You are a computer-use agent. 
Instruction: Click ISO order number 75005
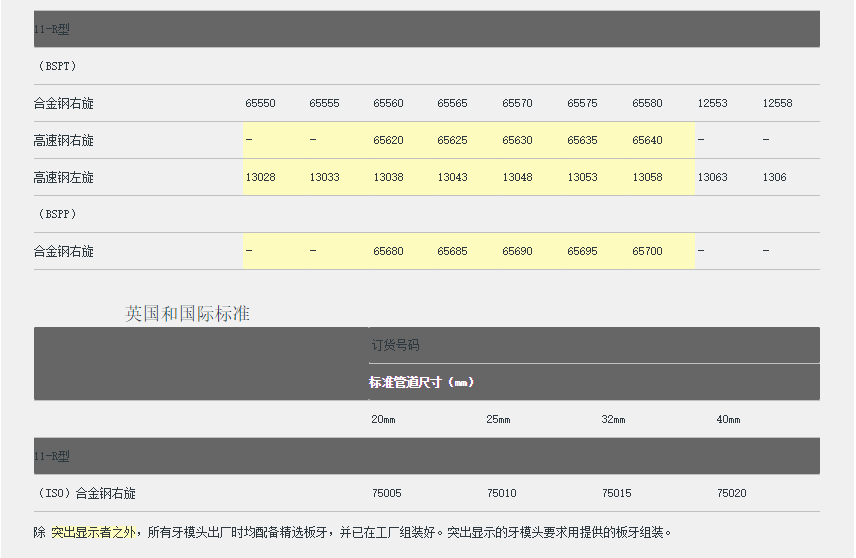386,493
